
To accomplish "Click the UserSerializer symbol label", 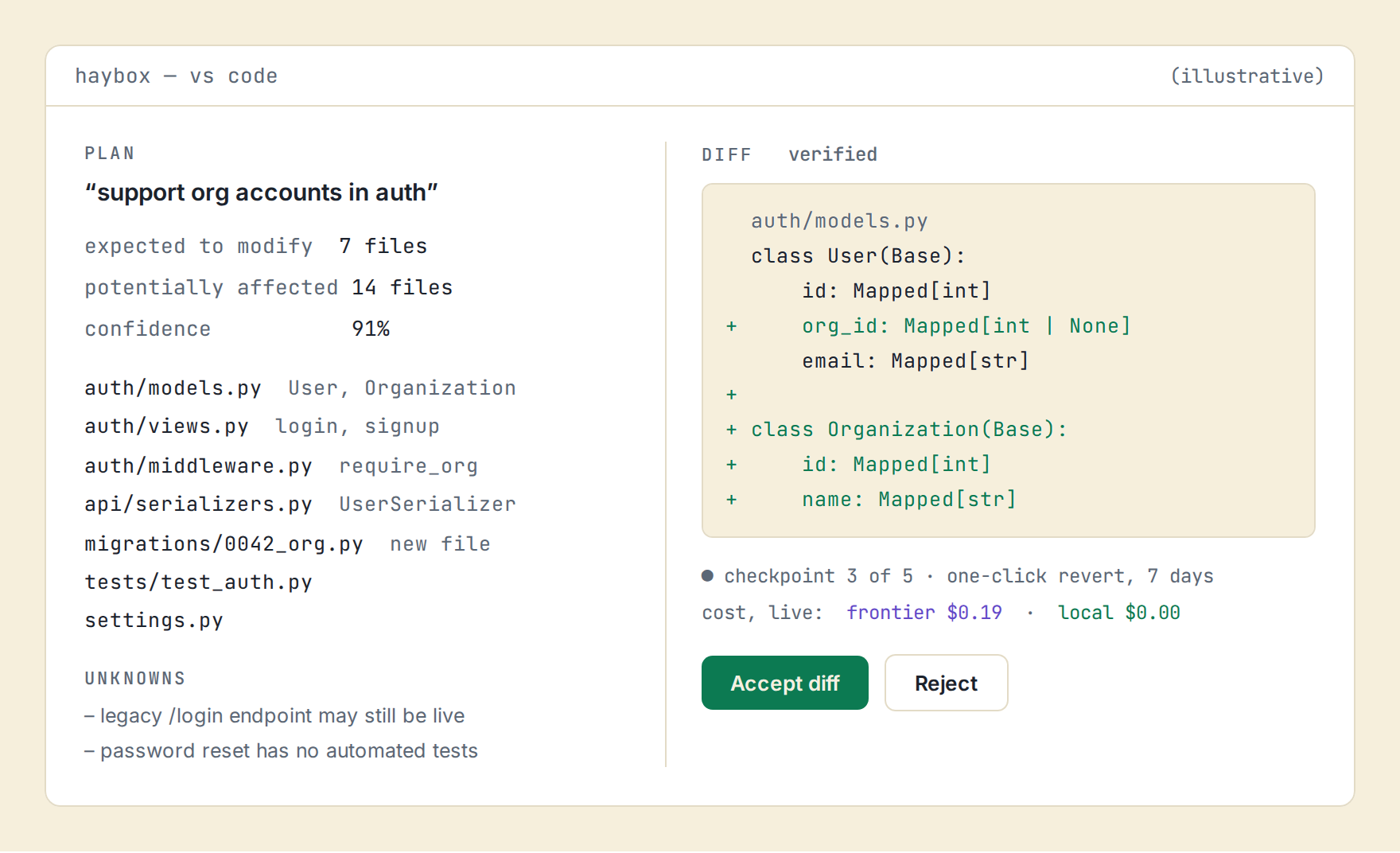I will tap(427, 504).
